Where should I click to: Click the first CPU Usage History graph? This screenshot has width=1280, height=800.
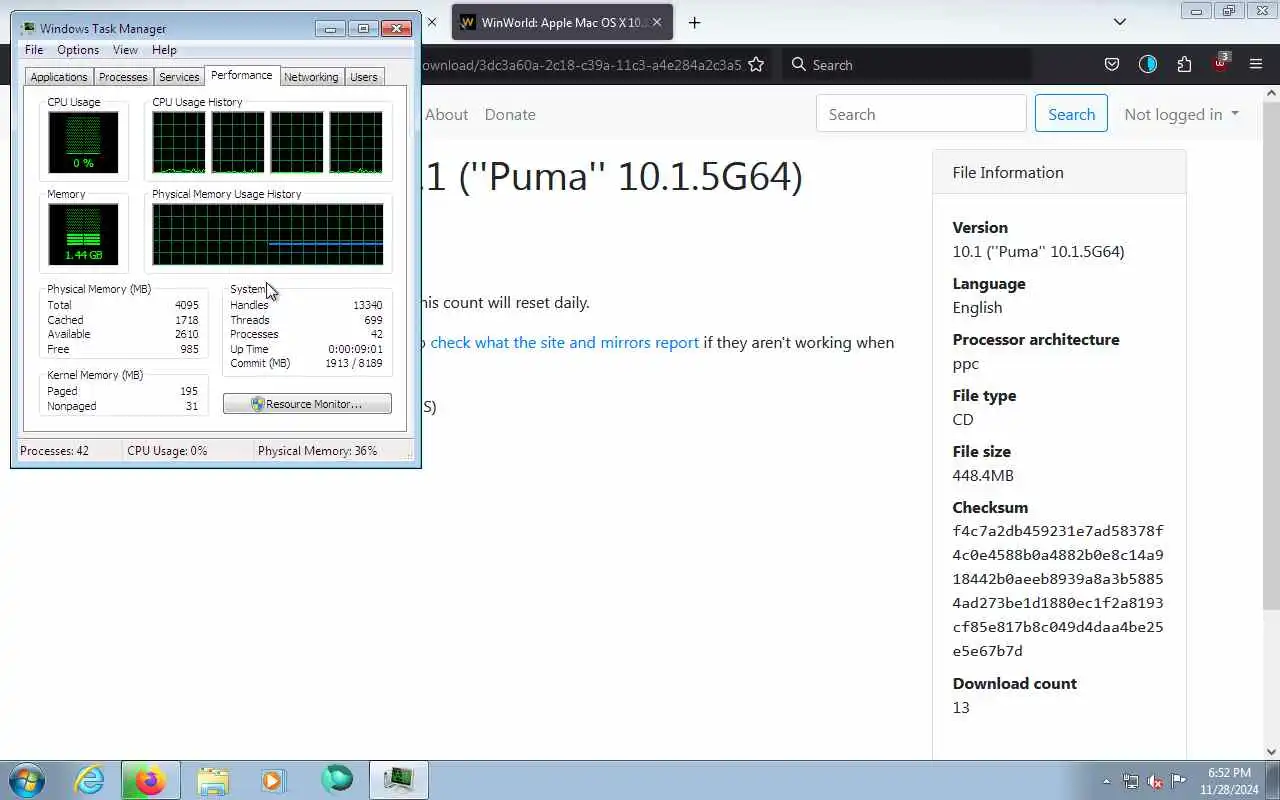(x=179, y=142)
